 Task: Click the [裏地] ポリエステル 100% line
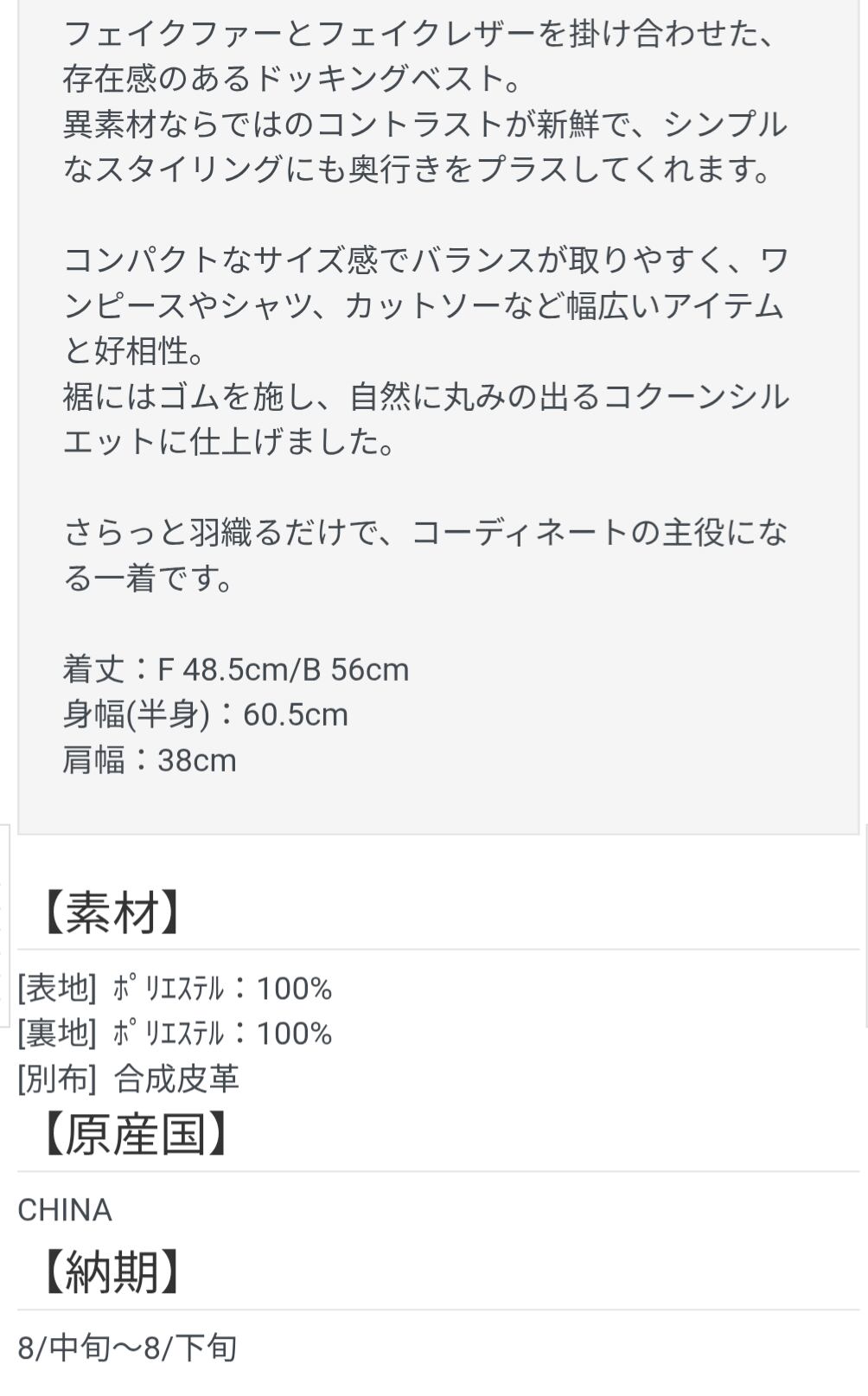[x=175, y=1033]
